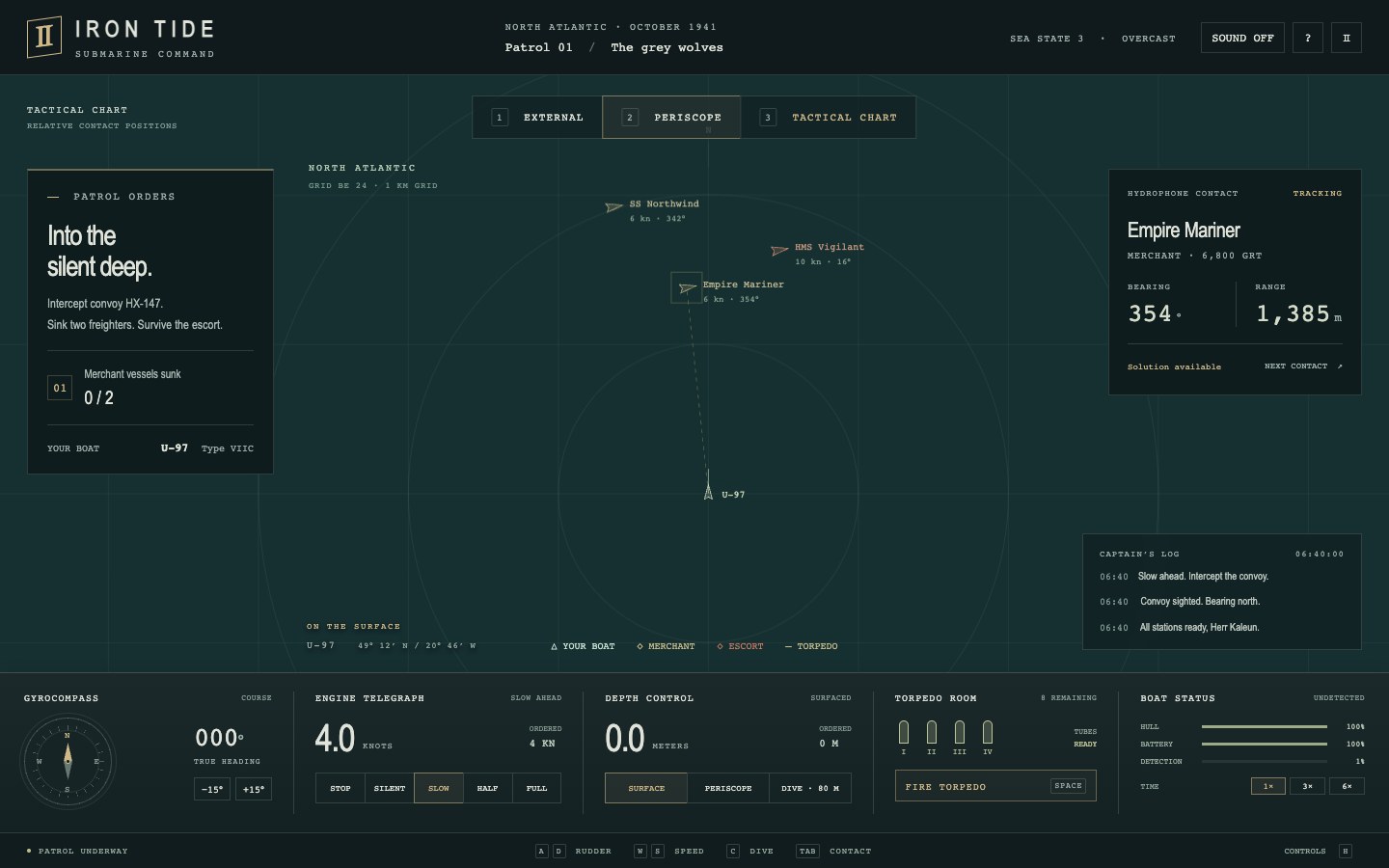Select torpedo tube III

[x=960, y=732]
